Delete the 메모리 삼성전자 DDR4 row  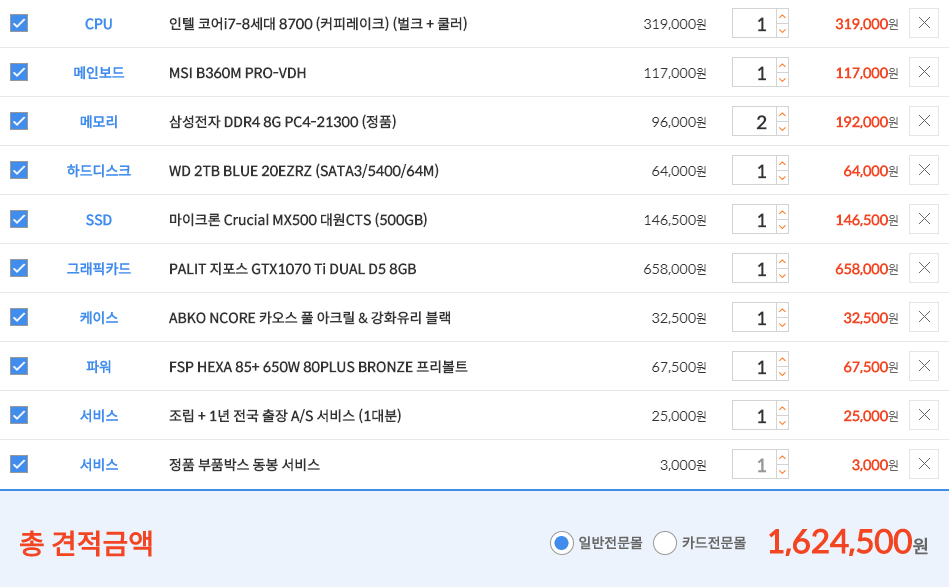(924, 121)
